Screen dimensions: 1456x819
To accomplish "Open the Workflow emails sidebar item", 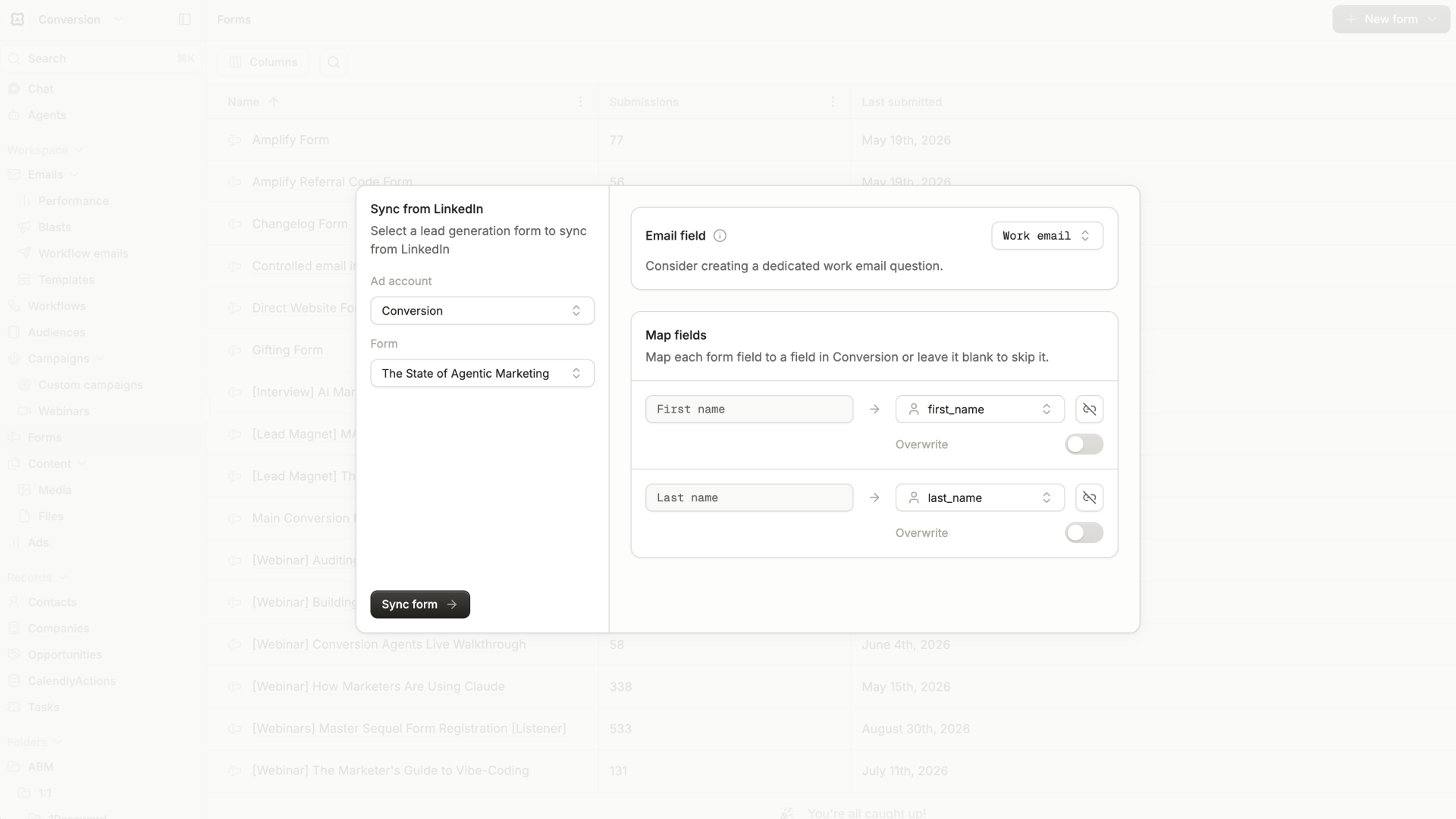I will [83, 254].
